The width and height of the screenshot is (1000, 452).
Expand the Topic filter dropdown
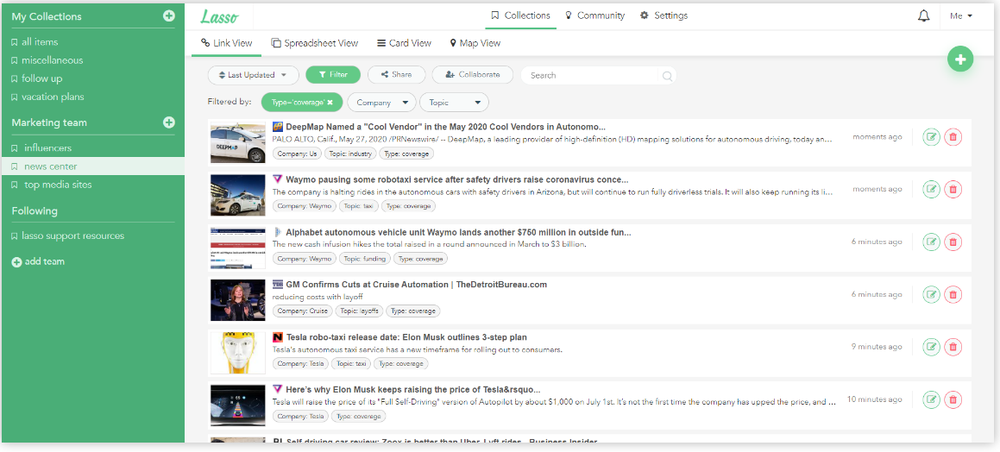(x=455, y=102)
